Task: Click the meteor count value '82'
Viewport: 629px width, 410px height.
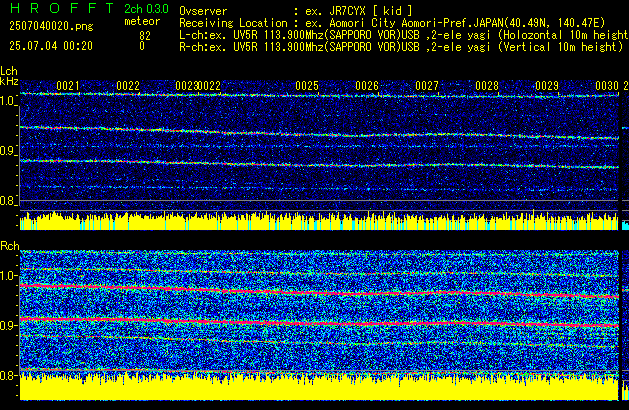Action: click(x=145, y=36)
